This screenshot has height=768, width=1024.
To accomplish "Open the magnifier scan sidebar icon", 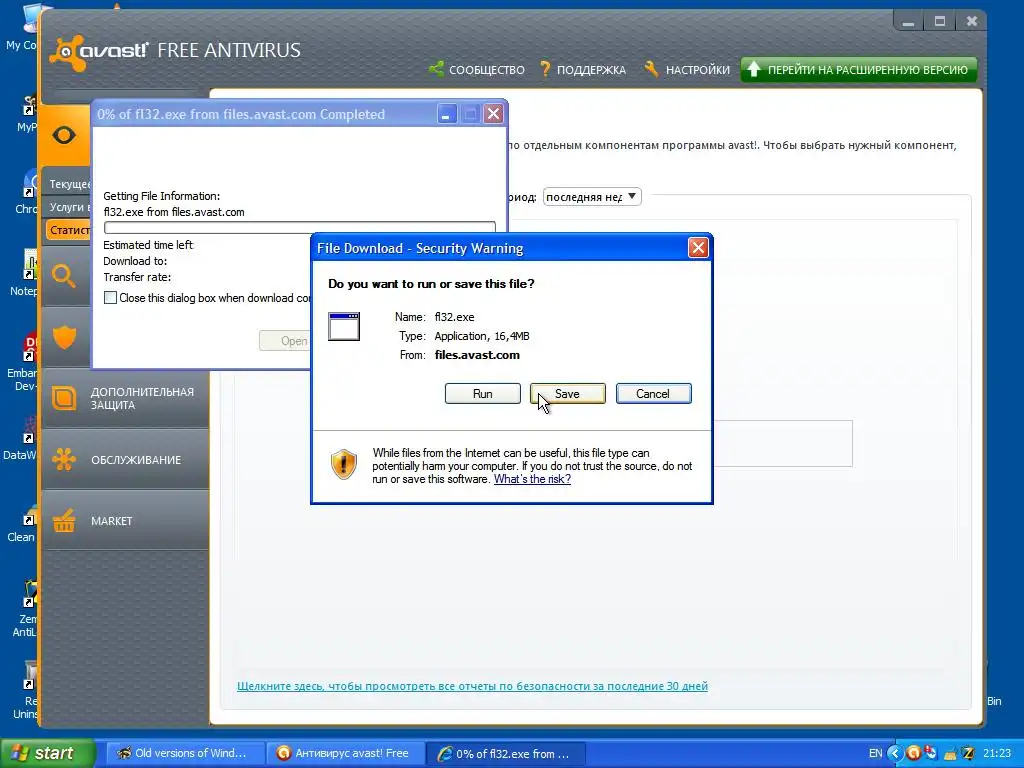I will [64, 276].
